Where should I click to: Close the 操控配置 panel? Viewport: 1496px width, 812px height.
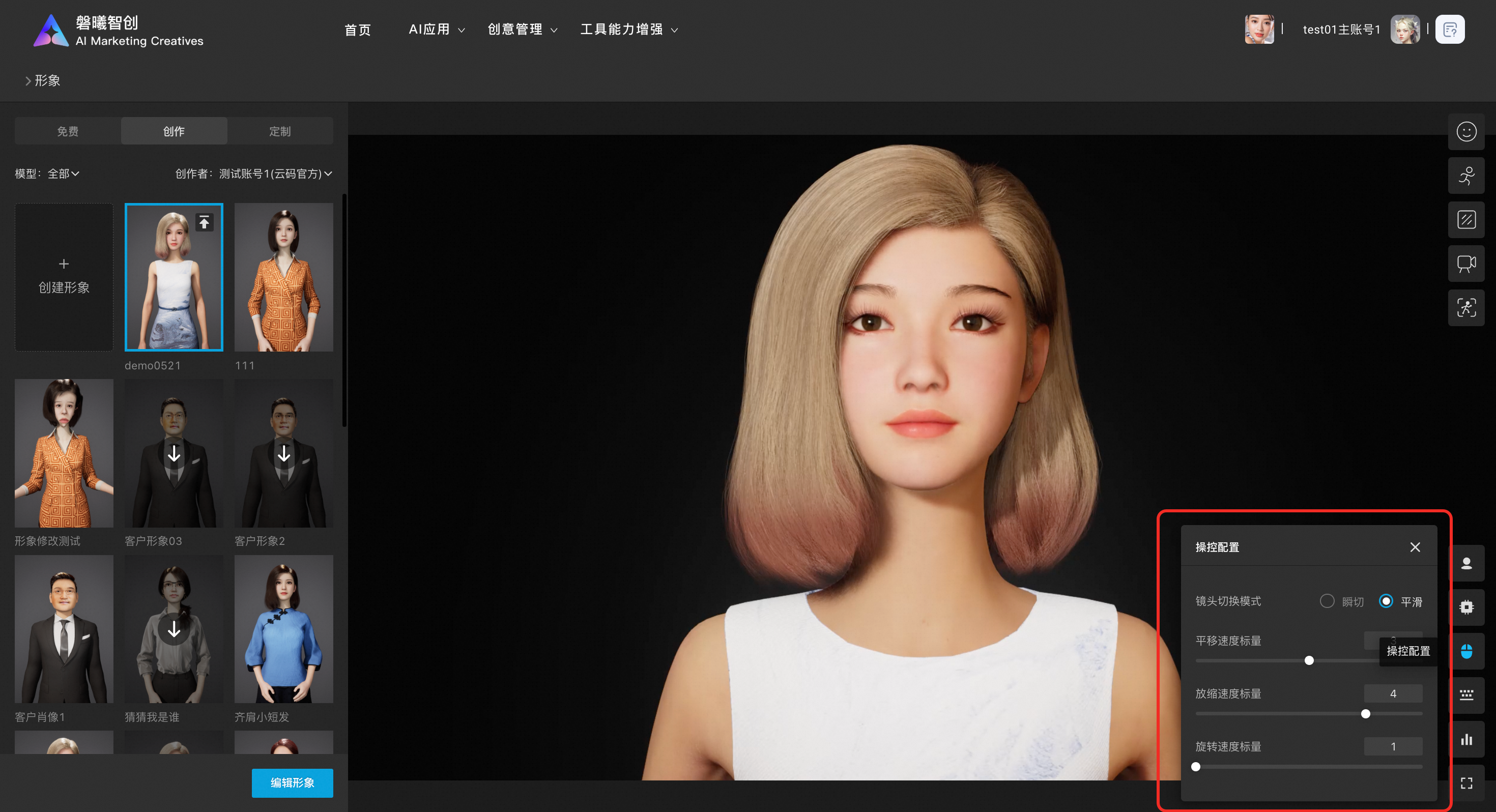1415,548
